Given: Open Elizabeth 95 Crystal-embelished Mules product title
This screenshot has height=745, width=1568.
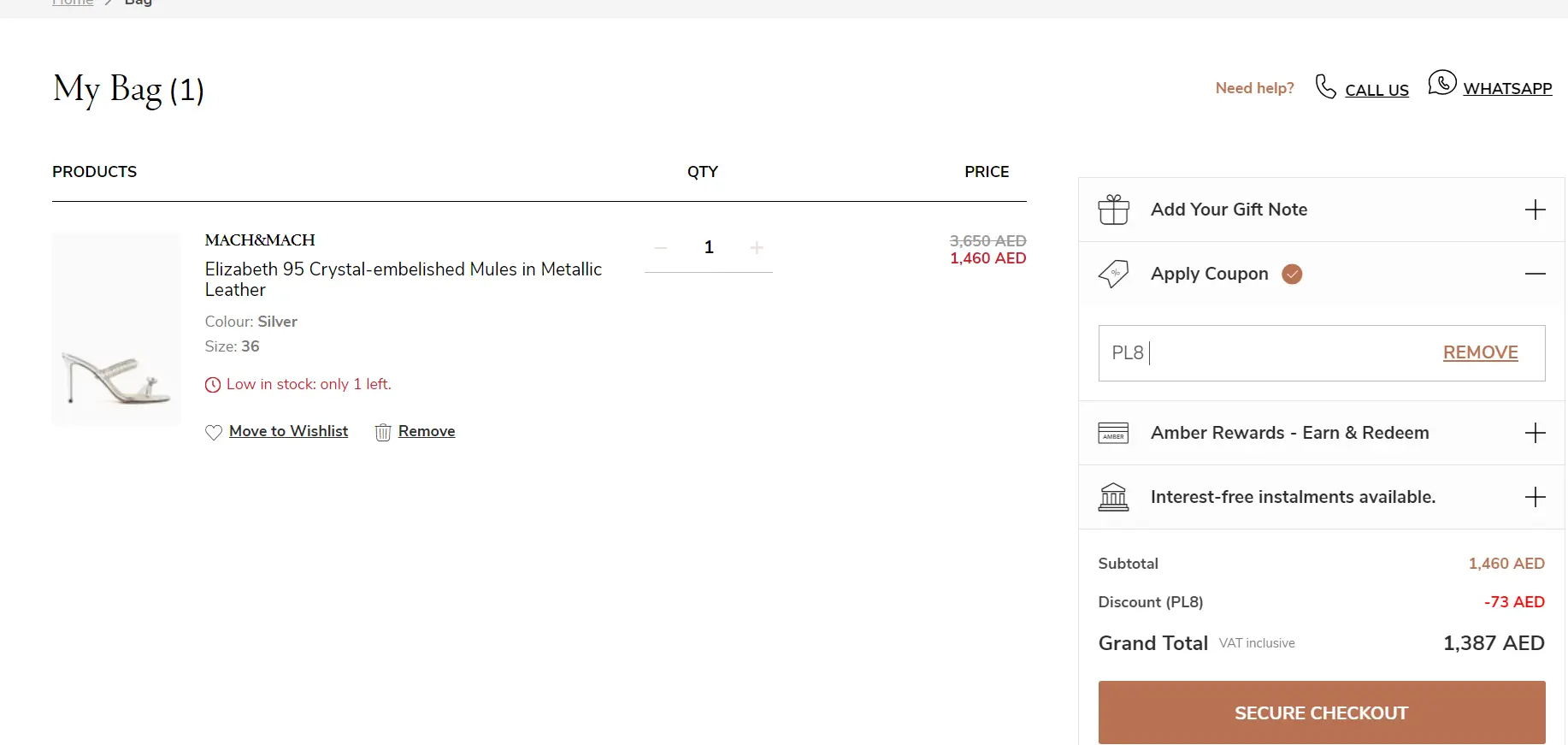Looking at the screenshot, I should (404, 280).
